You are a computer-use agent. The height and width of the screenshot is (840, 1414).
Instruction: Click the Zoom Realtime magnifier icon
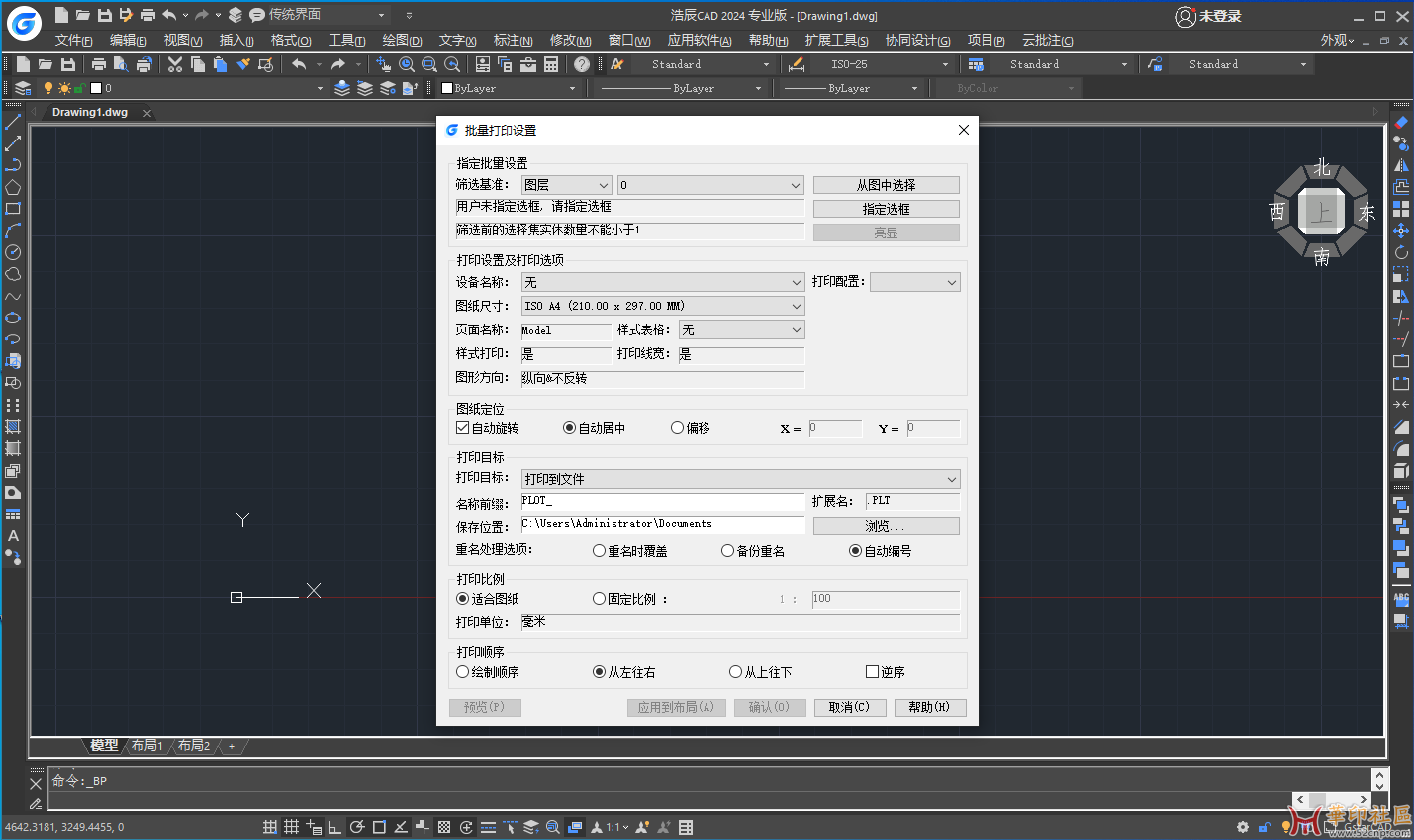tap(407, 64)
